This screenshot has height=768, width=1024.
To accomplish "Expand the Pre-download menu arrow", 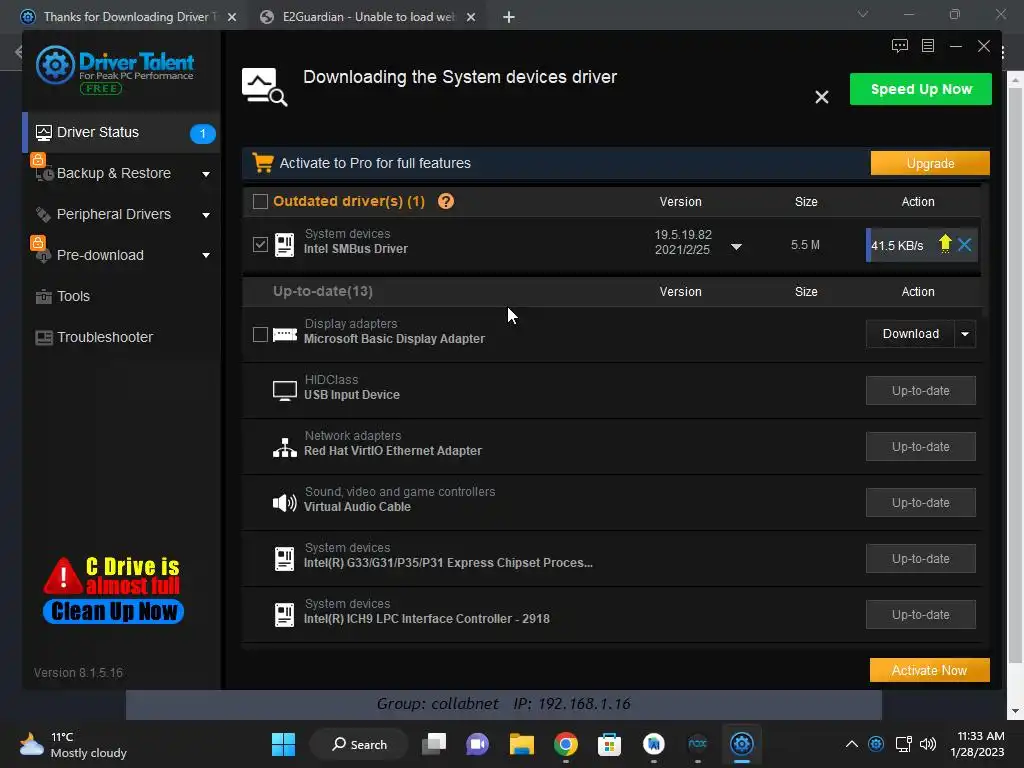I will 206,255.
